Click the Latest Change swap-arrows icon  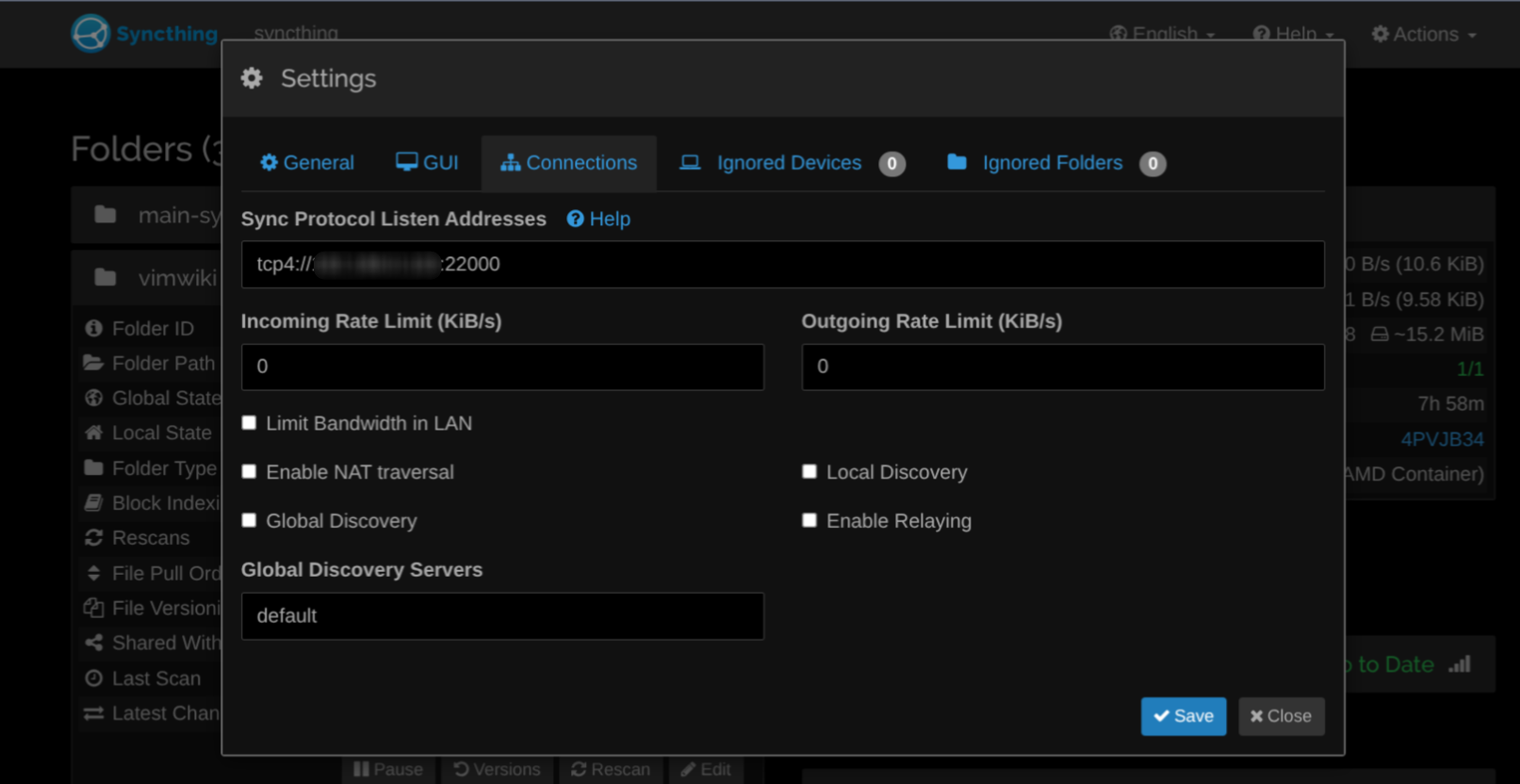(93, 713)
